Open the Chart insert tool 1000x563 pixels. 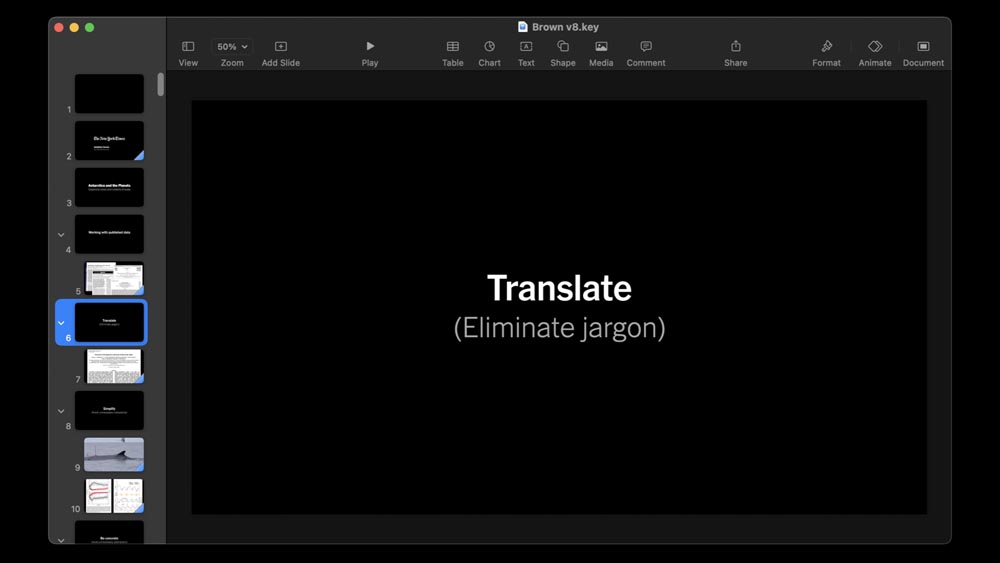[x=489, y=47]
